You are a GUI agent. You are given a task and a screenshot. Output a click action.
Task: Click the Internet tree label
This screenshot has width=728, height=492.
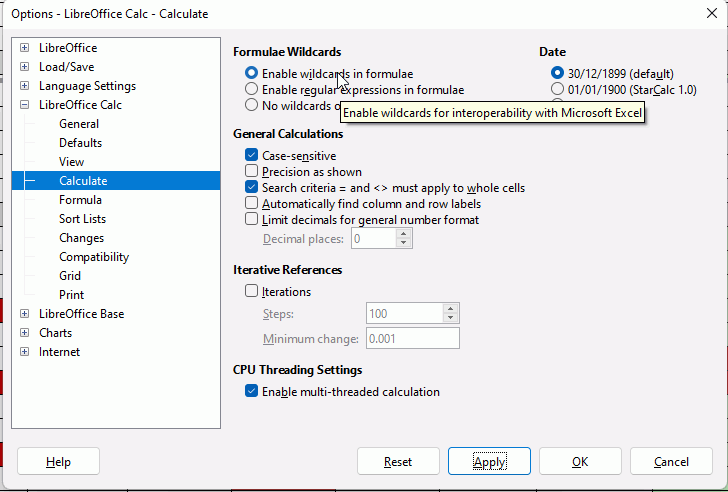[59, 352]
